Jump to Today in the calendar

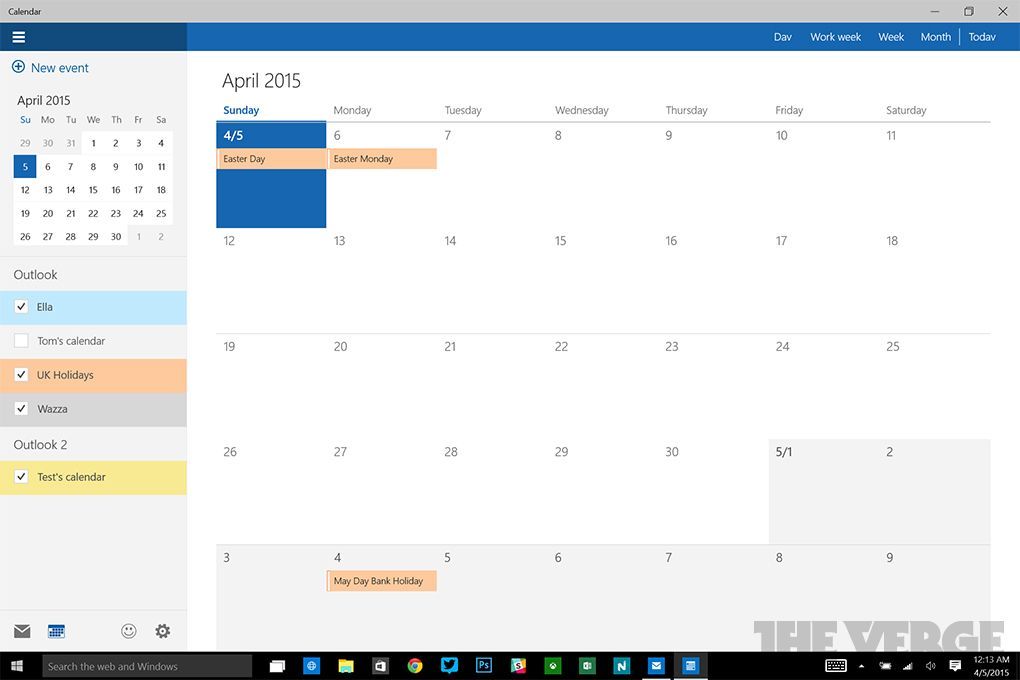coord(982,36)
